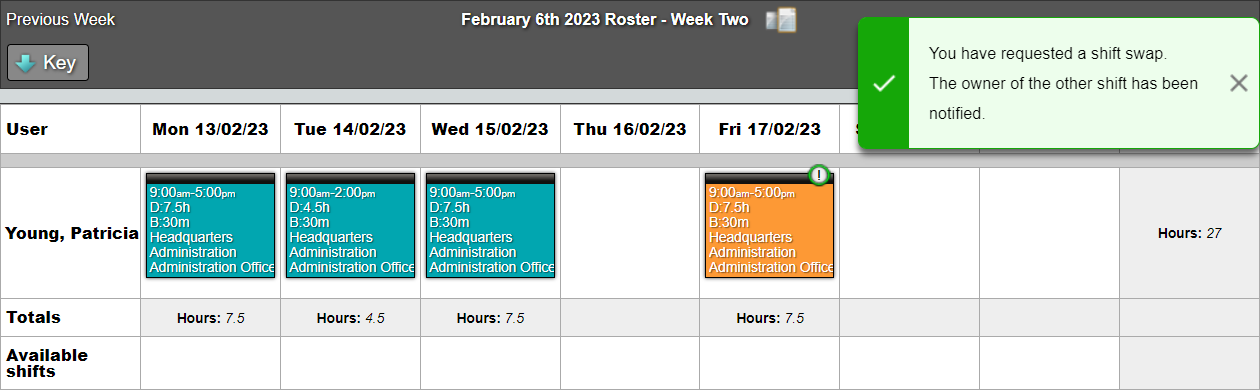1260x390 pixels.
Task: Select the orange Friday shift block
Action: pyautogui.click(x=769, y=225)
